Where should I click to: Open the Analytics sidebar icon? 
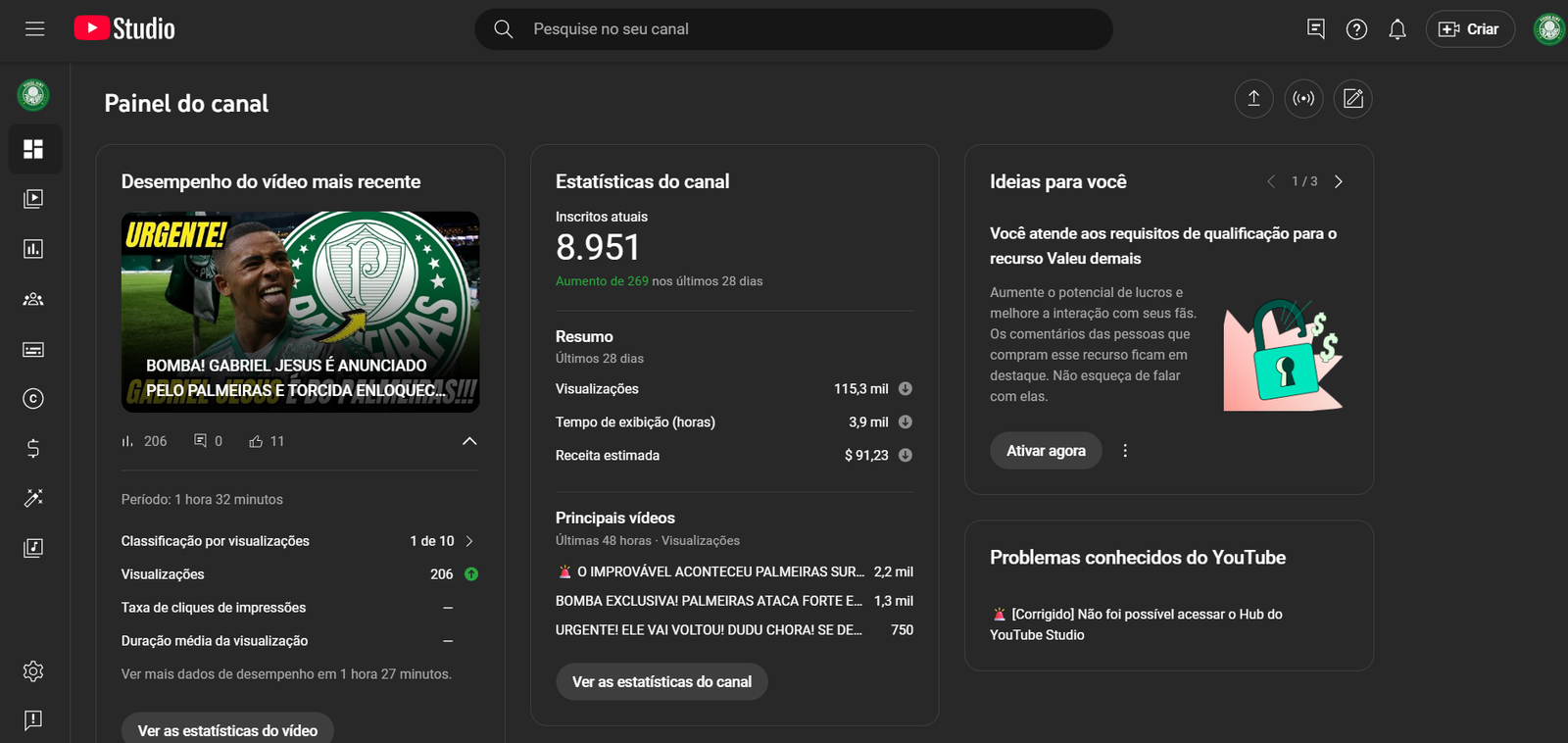point(33,249)
